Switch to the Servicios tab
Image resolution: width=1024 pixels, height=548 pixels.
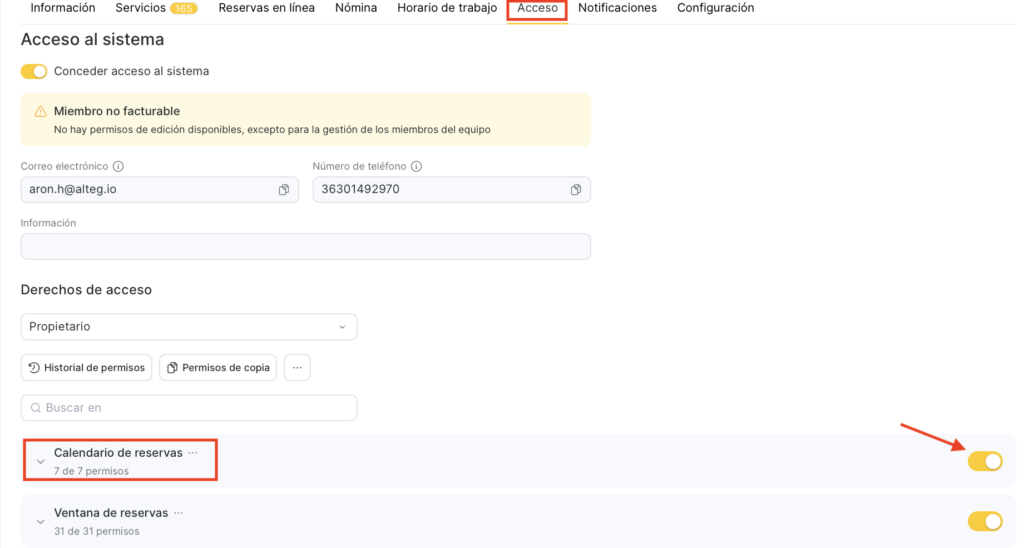156,8
